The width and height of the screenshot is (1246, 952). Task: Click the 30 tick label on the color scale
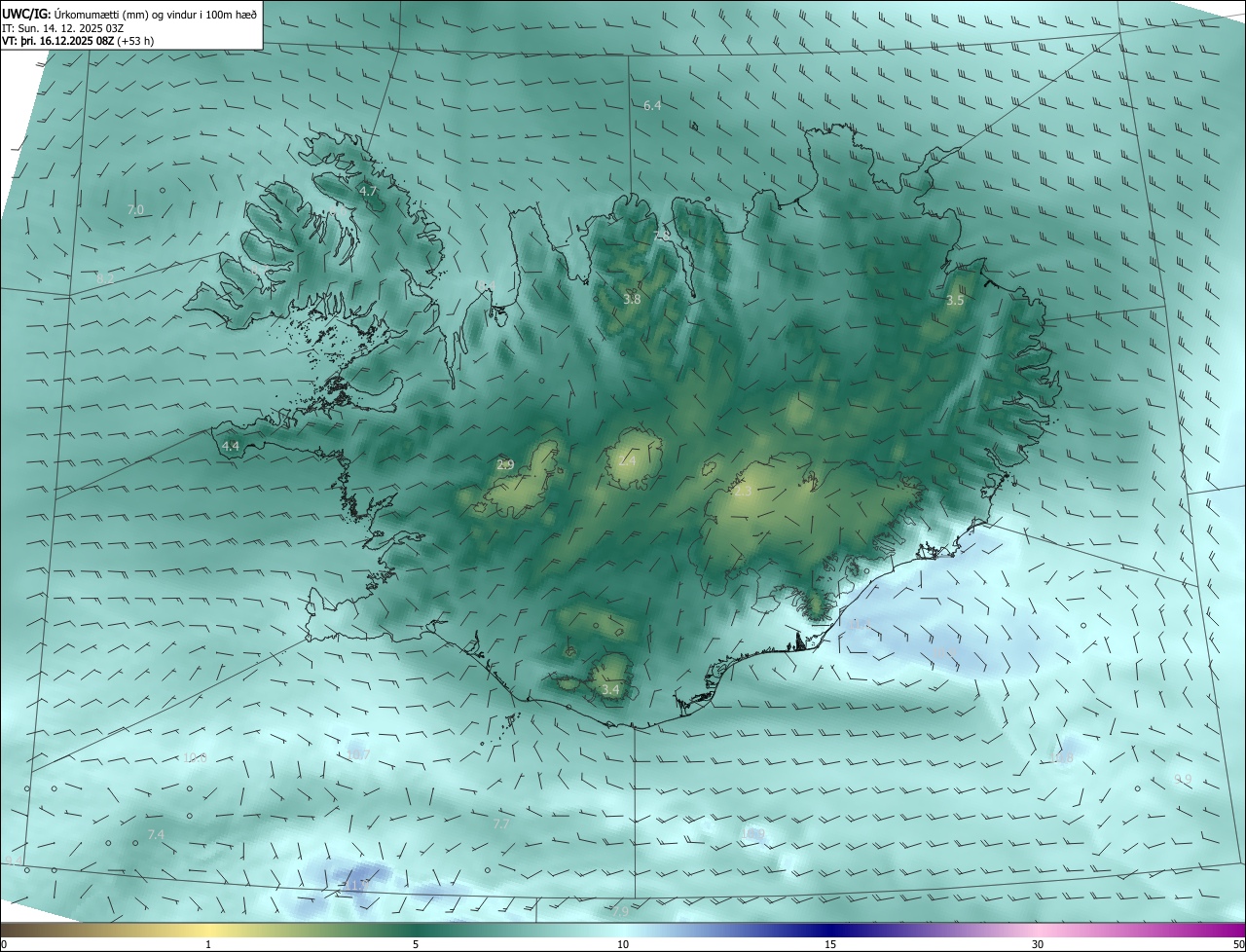click(1038, 944)
